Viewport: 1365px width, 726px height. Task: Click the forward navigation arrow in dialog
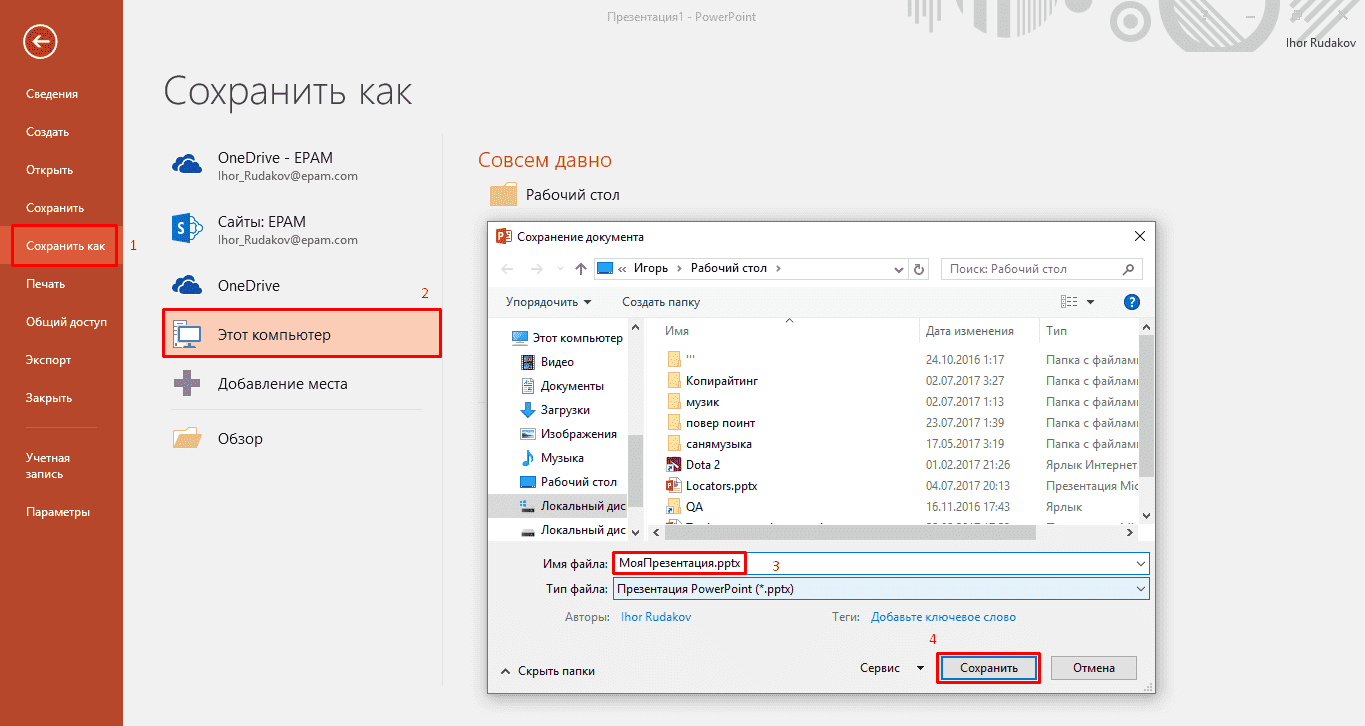pos(537,268)
